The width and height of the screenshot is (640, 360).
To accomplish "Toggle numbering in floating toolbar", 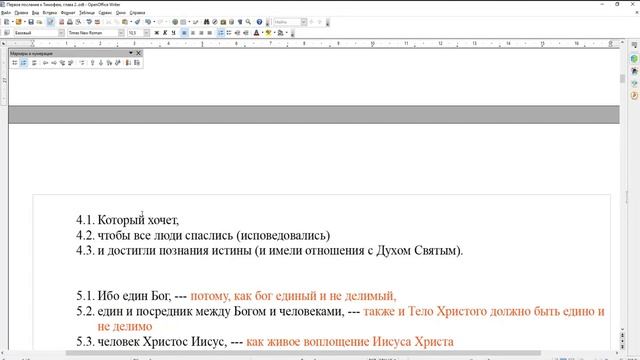I will coord(24,63).
